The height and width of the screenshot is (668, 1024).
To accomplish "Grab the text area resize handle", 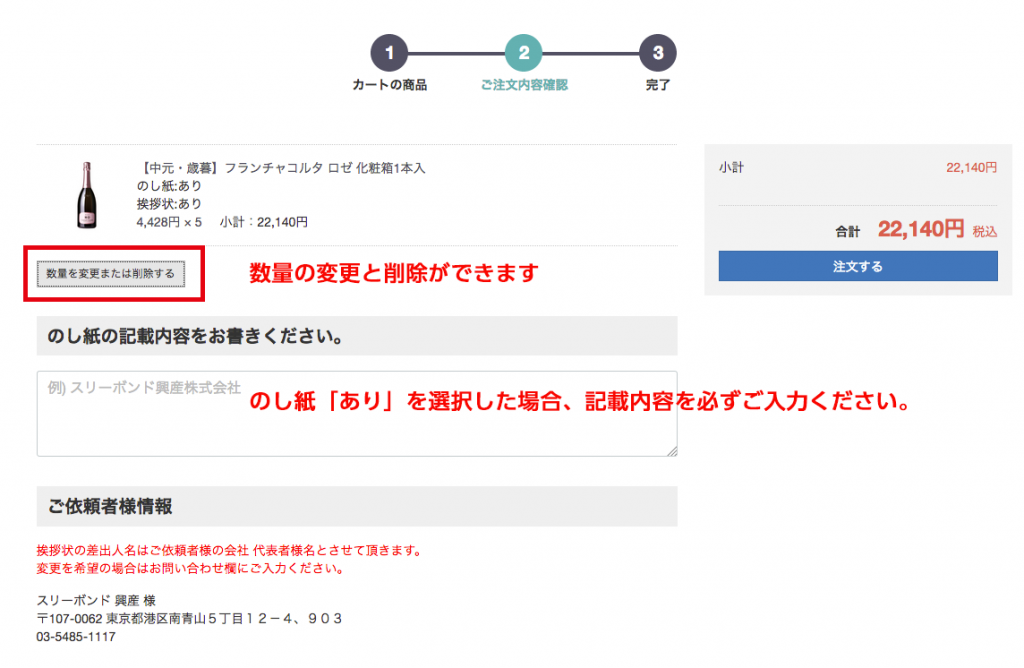I will 672,451.
